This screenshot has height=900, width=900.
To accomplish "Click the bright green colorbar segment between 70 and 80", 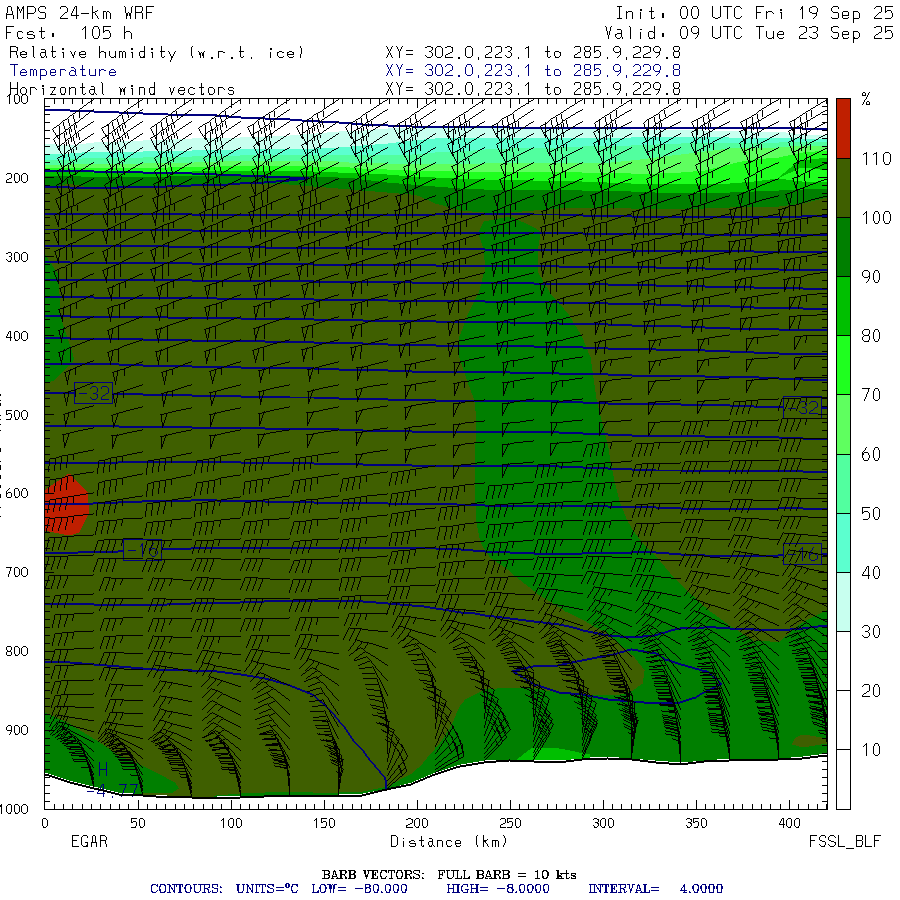I will [x=843, y=366].
